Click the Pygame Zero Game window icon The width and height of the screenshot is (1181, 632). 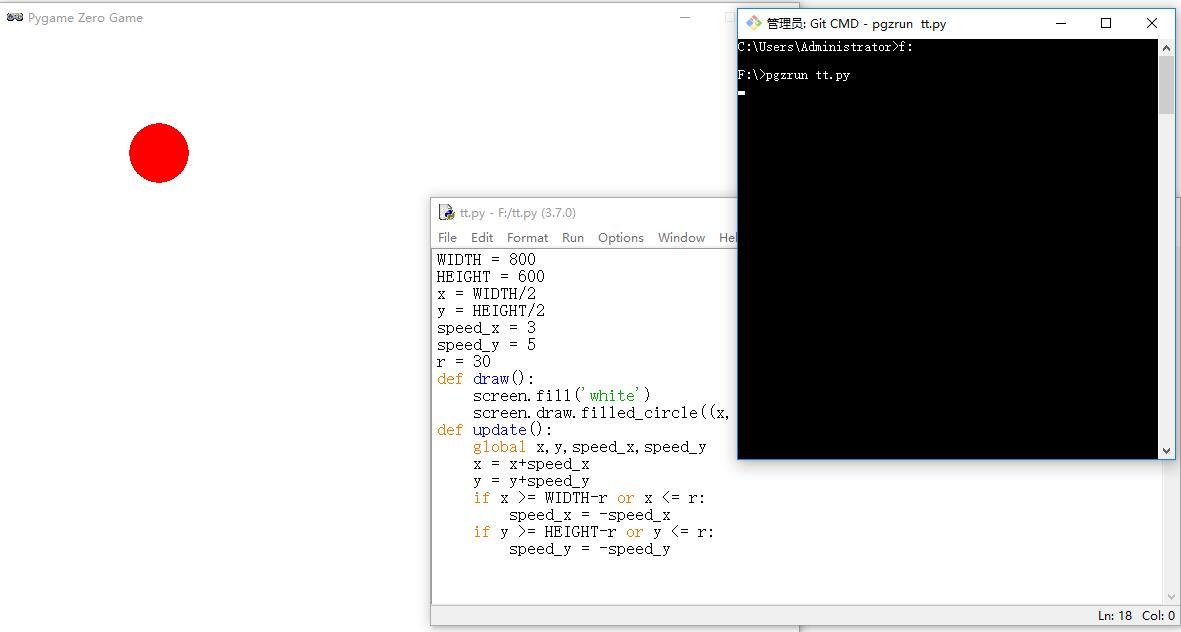[14, 17]
